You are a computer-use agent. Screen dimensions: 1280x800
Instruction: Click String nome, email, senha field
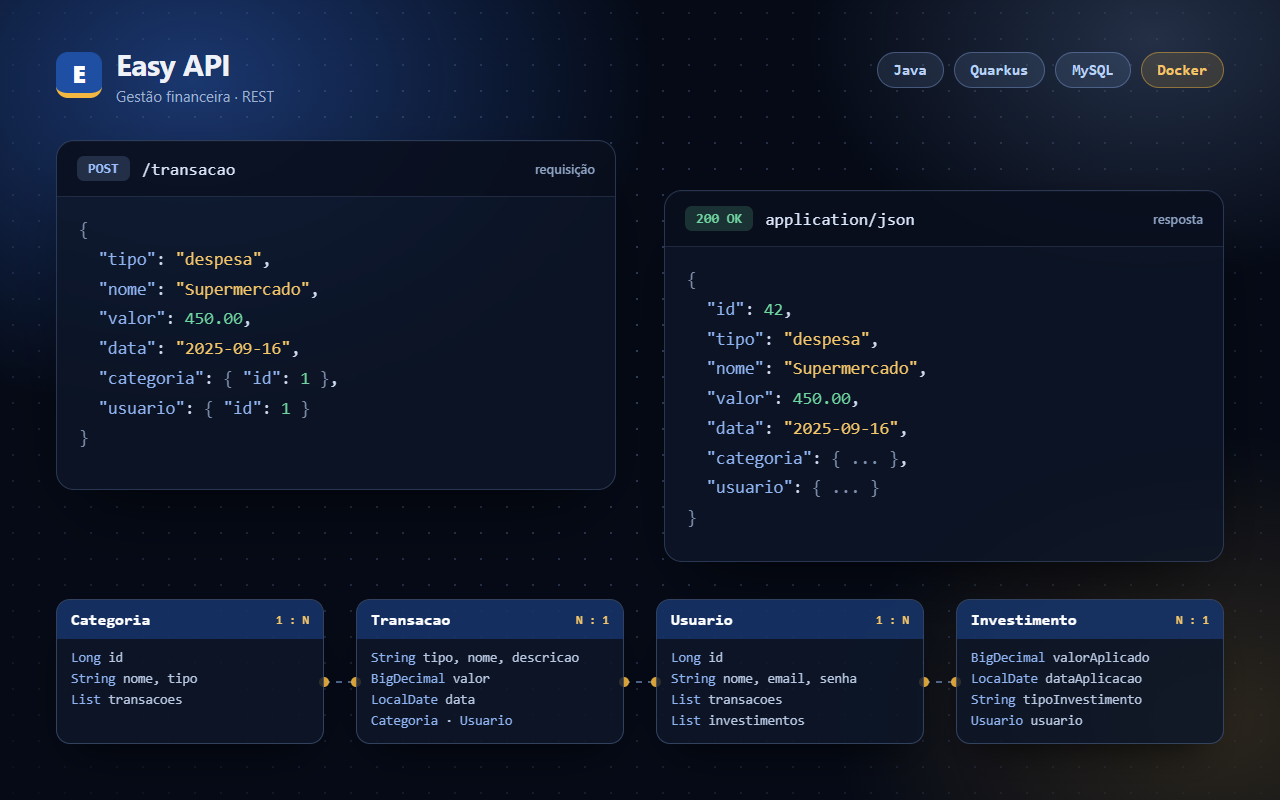[764, 679]
